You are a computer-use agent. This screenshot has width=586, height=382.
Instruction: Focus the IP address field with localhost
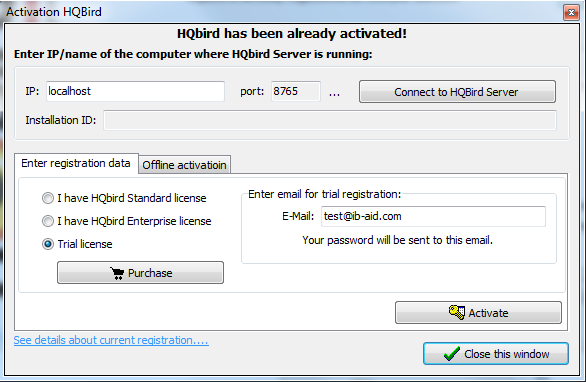coord(135,91)
